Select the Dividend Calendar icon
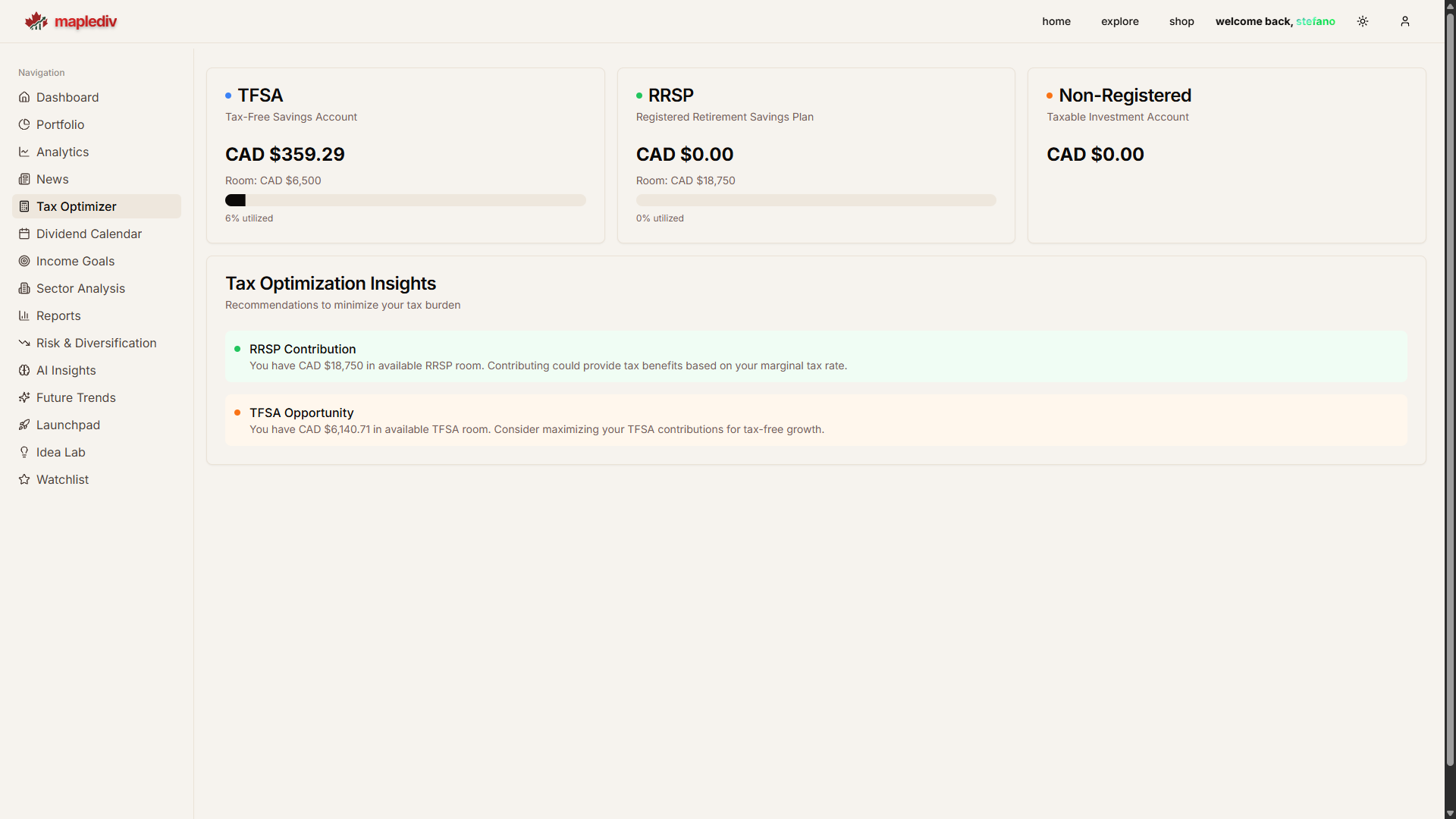The height and width of the screenshot is (819, 1456). point(24,234)
